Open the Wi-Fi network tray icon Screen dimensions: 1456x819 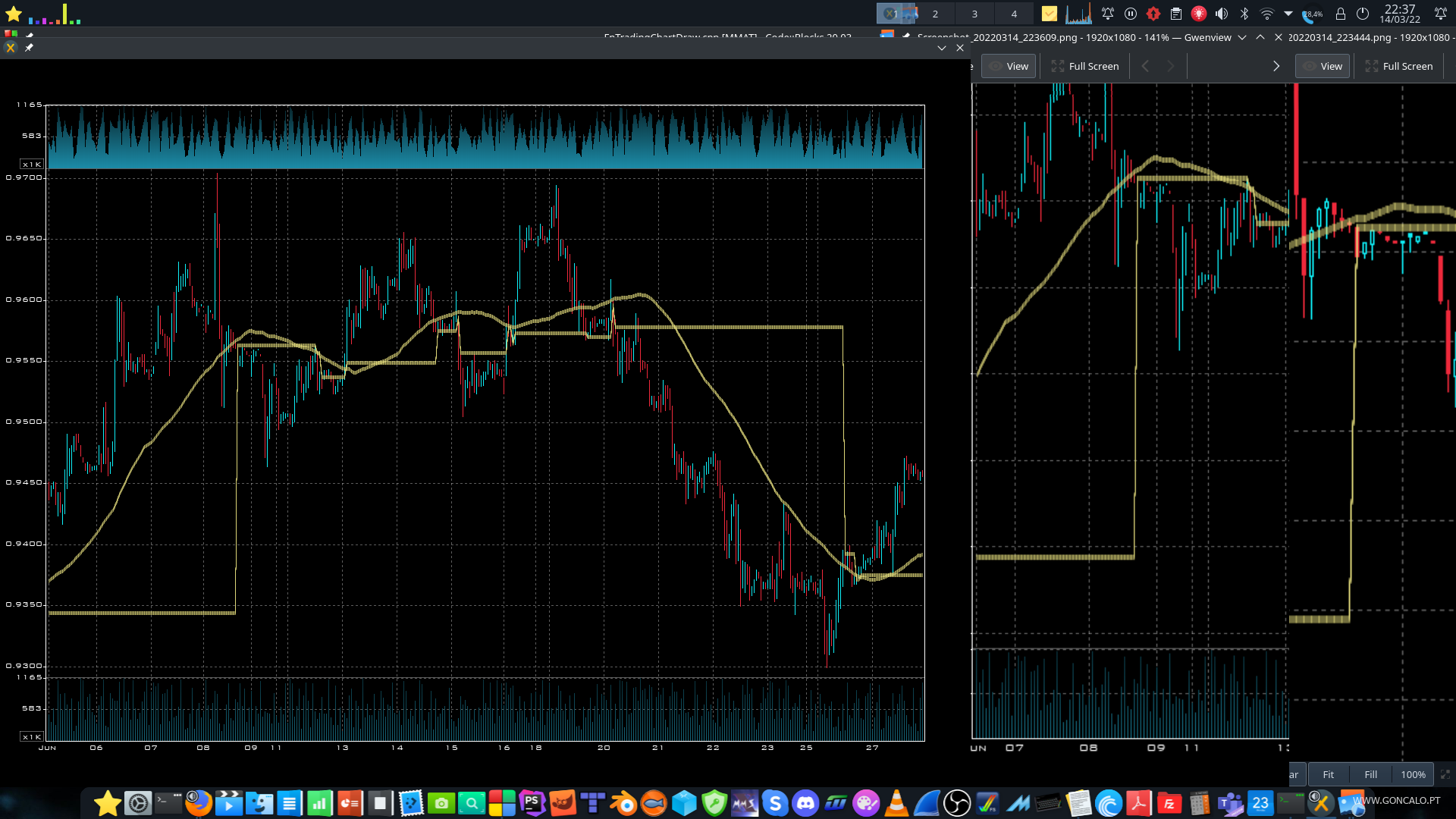pyautogui.click(x=1267, y=14)
